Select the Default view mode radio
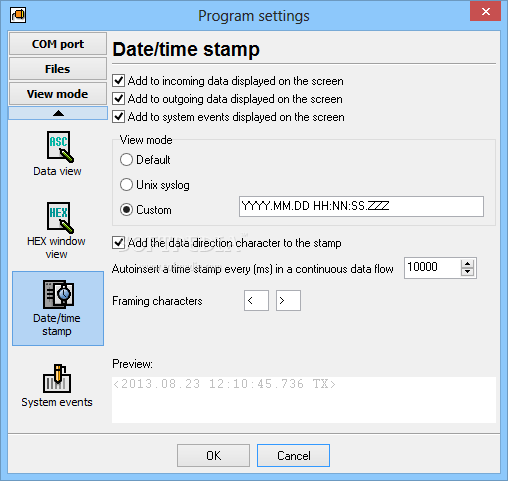508x481 pixels. (x=126, y=160)
